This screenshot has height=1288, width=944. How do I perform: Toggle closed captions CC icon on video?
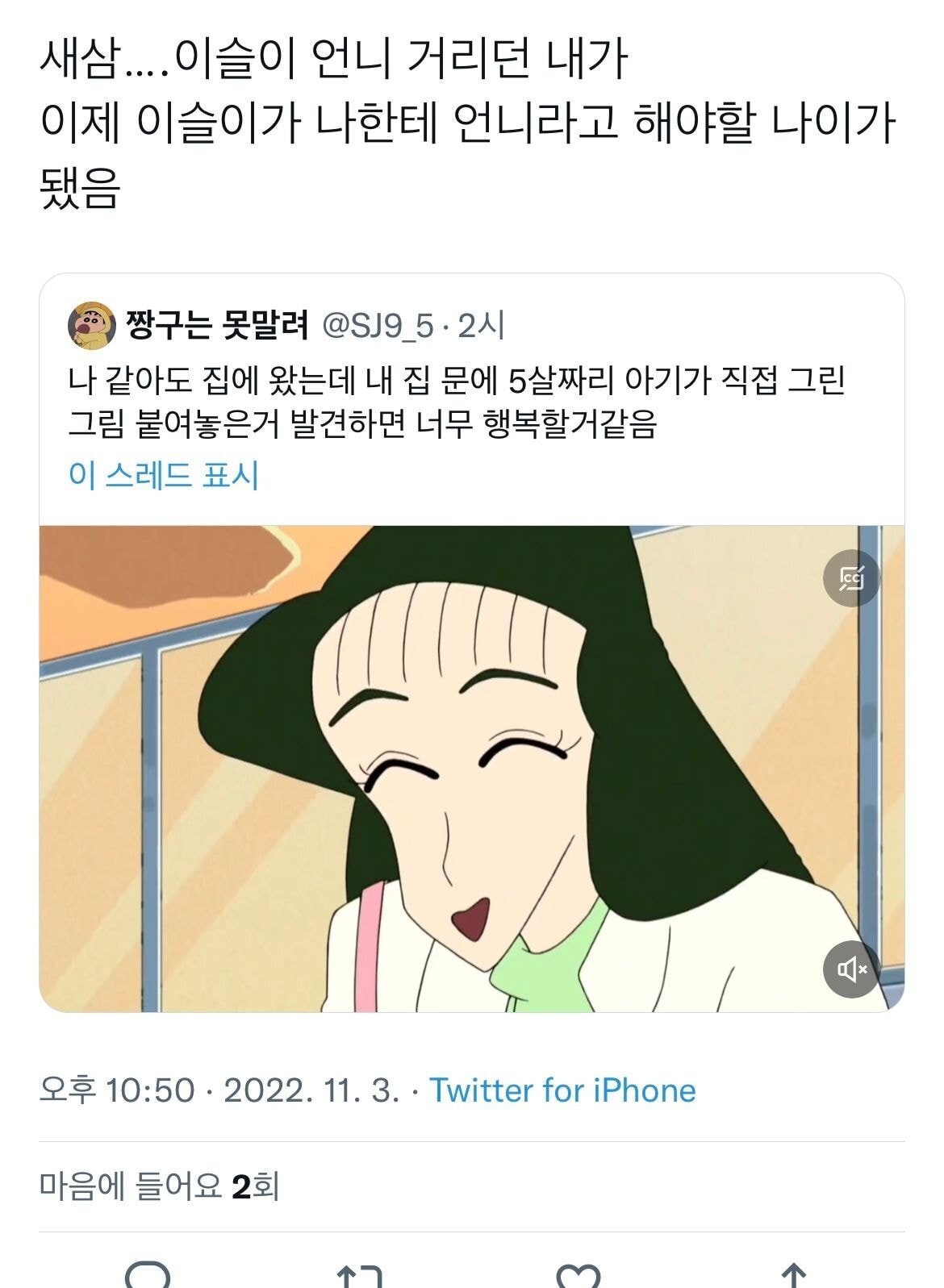[851, 578]
